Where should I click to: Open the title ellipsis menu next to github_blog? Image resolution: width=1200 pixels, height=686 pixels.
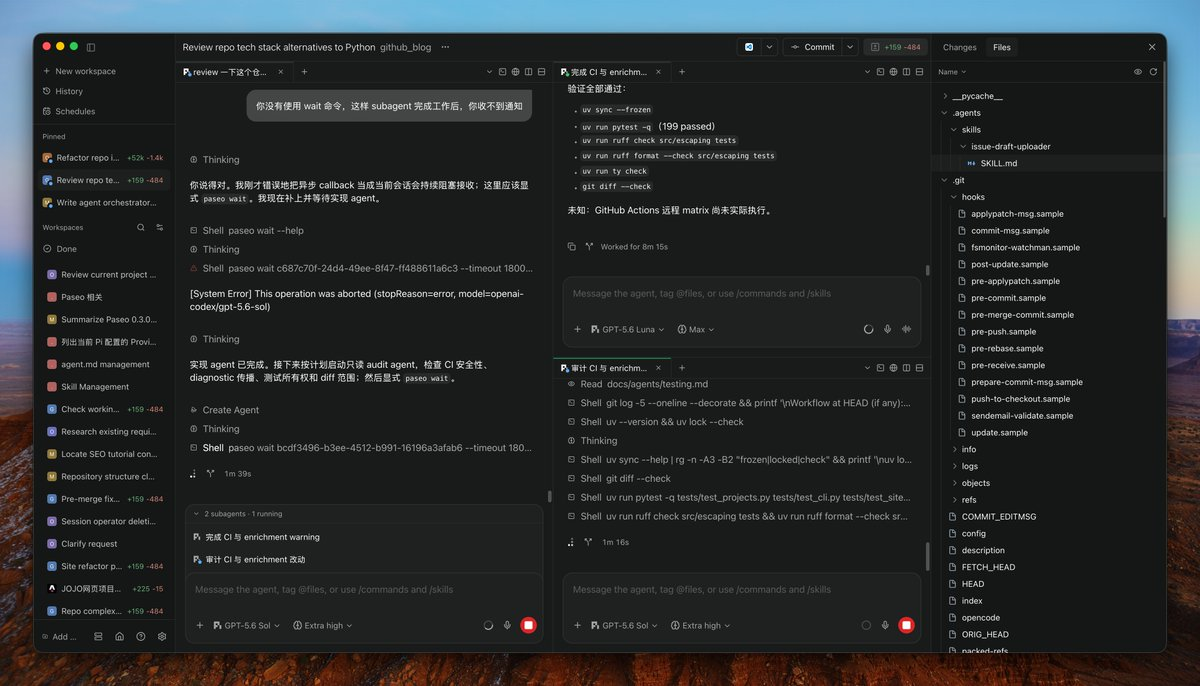[x=445, y=47]
